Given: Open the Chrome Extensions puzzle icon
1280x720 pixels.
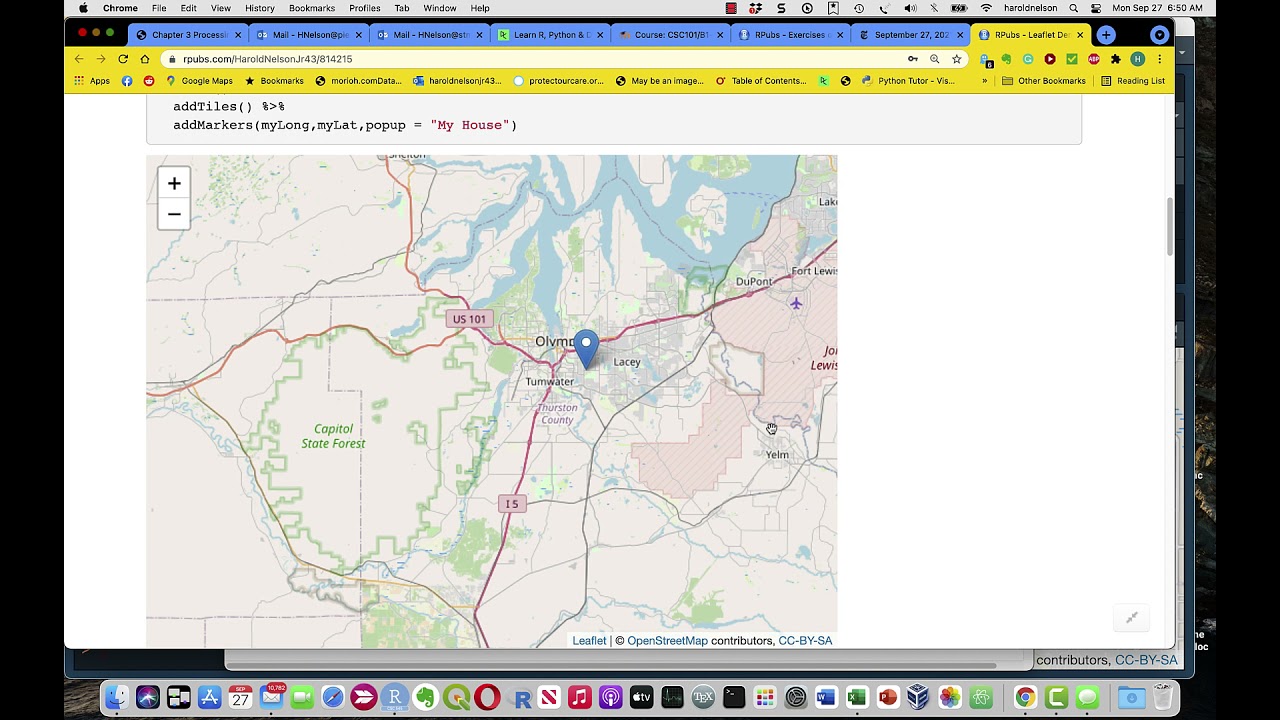Looking at the screenshot, I should pos(1115,59).
